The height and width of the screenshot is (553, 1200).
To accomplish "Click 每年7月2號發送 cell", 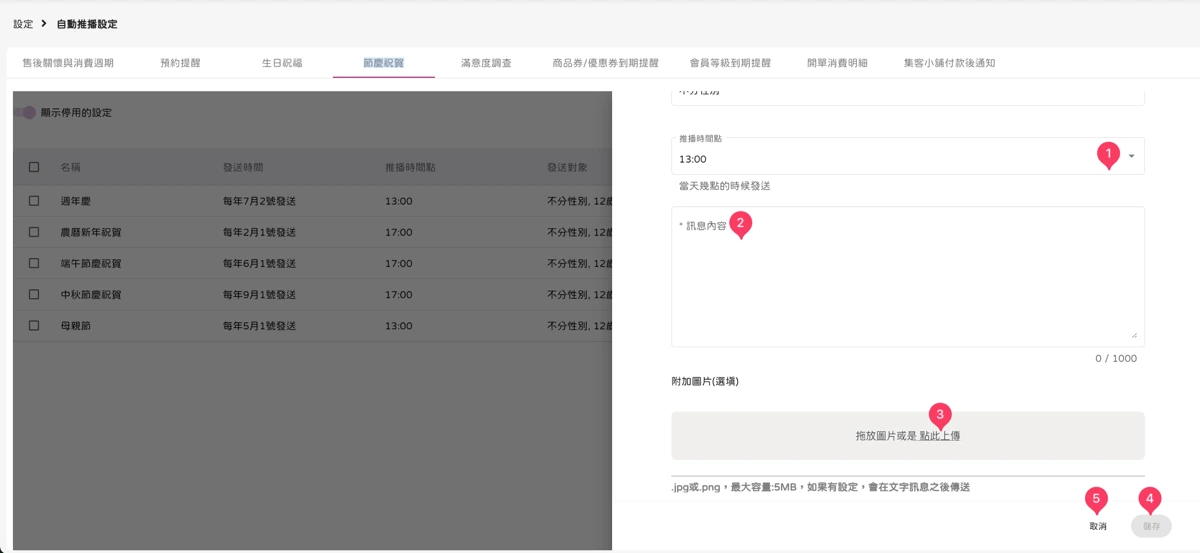I will 259,201.
